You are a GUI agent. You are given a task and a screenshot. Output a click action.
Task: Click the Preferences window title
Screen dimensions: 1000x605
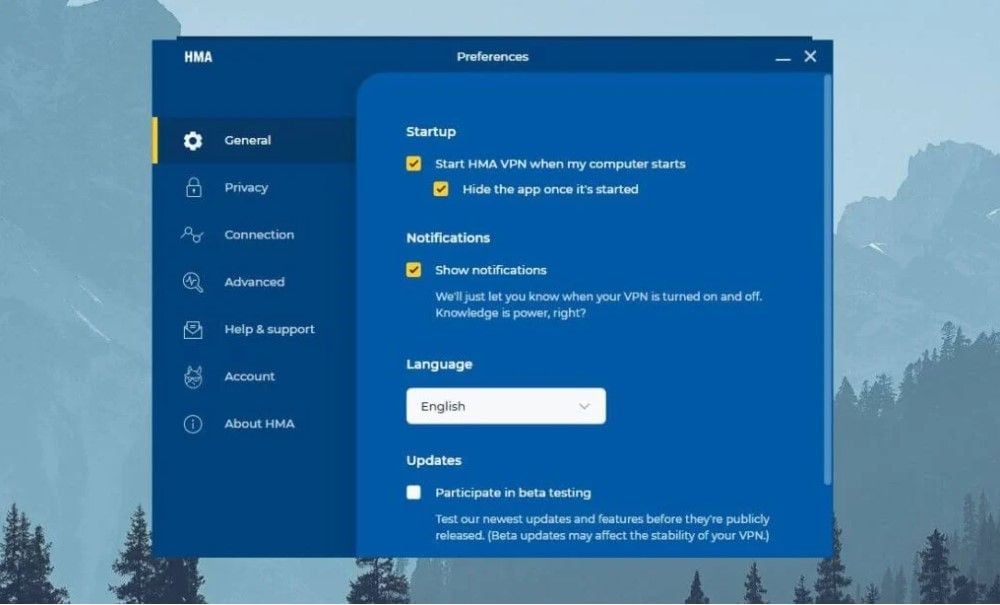[492, 57]
